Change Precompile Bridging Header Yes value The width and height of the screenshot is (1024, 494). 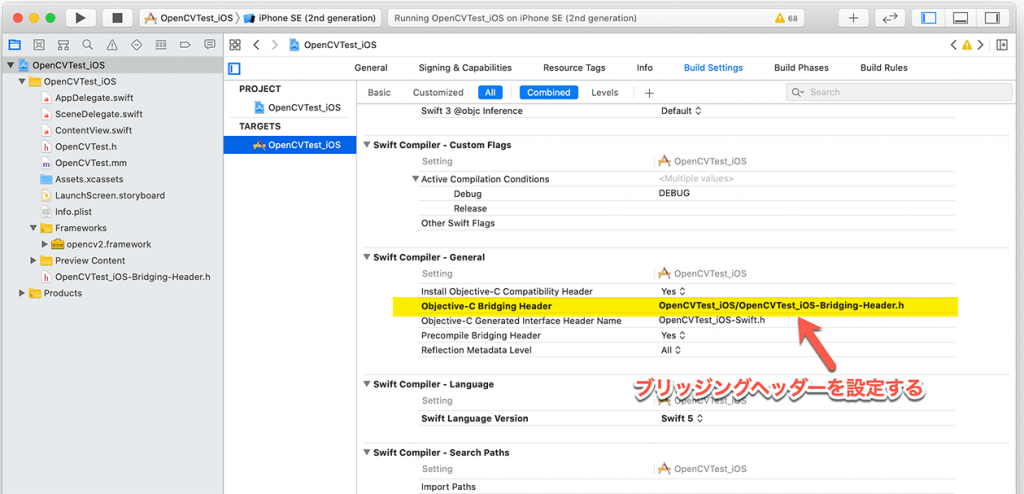[673, 335]
